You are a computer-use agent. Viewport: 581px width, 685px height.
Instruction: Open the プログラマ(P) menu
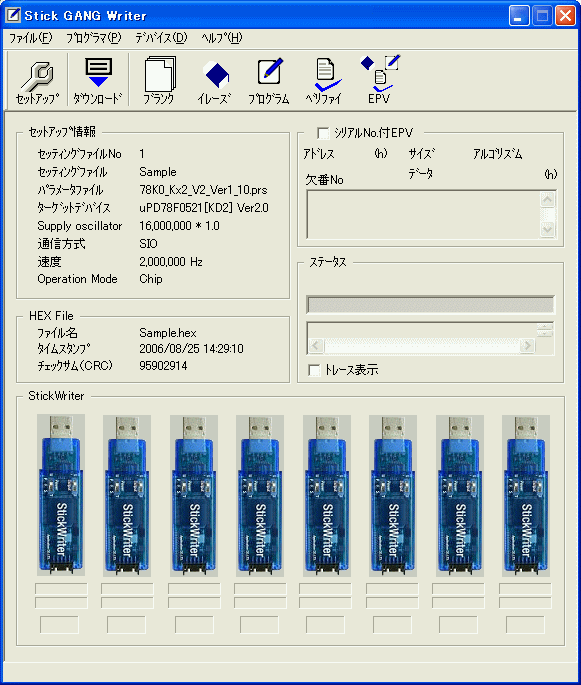[93, 38]
